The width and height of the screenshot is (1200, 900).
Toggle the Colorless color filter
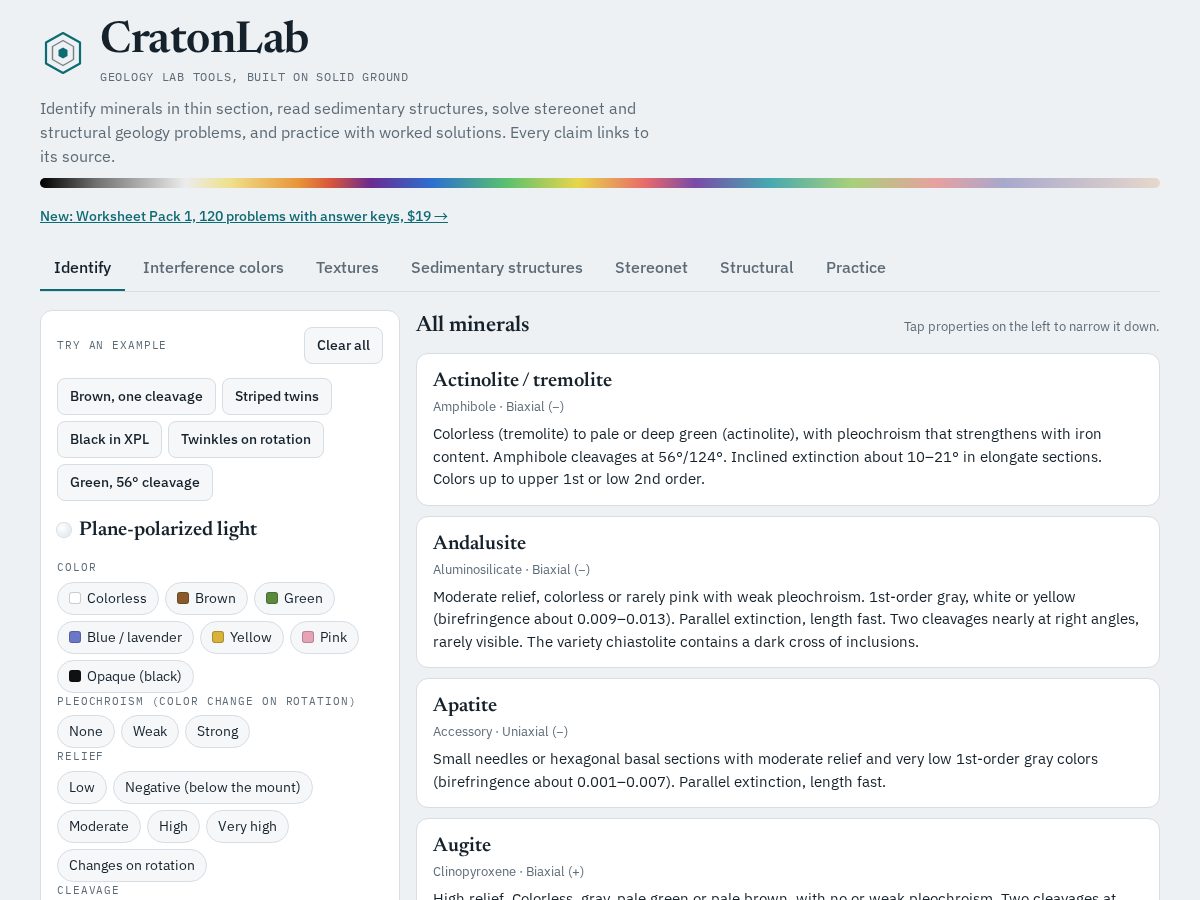108,598
